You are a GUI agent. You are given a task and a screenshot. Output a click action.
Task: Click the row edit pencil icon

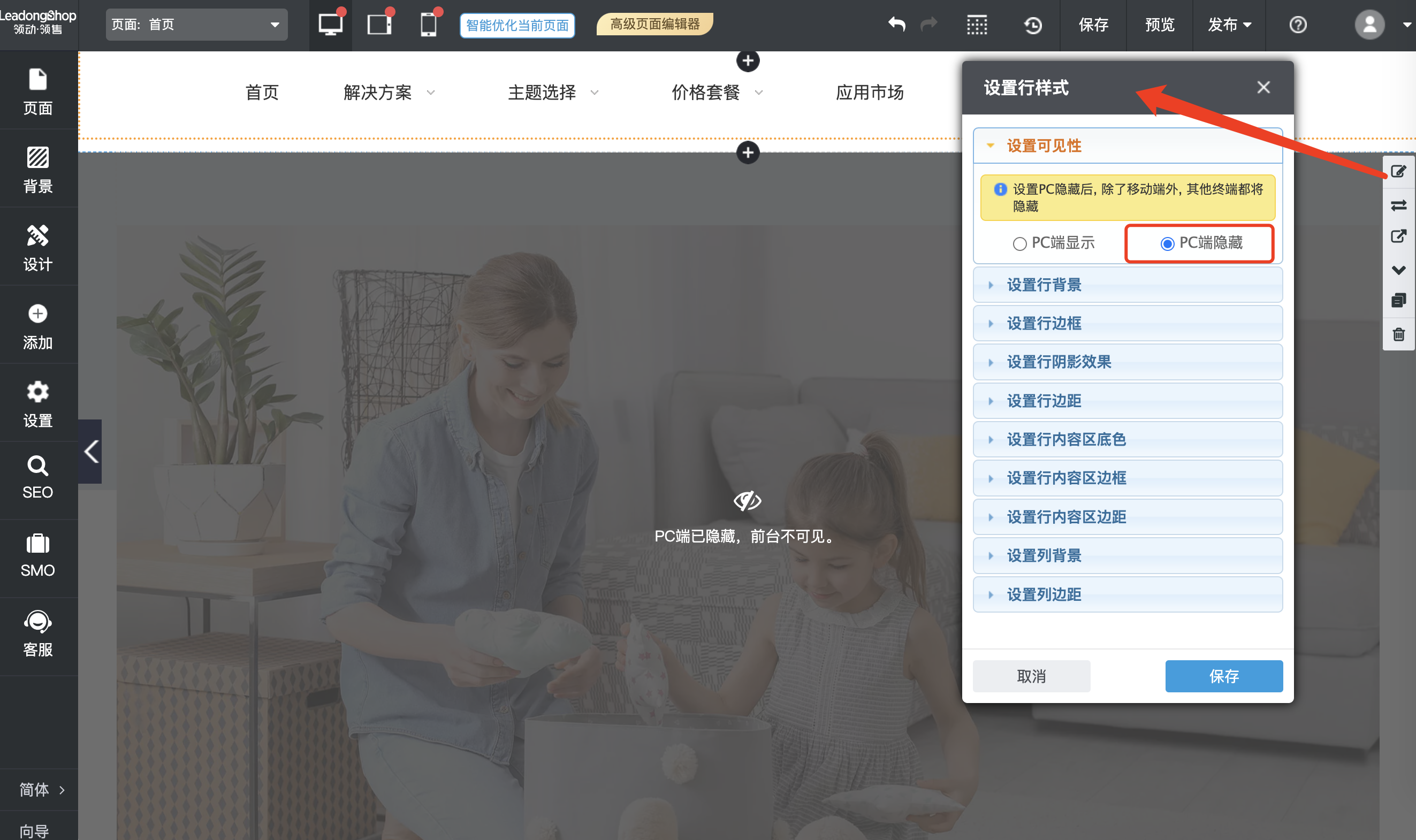(x=1398, y=171)
